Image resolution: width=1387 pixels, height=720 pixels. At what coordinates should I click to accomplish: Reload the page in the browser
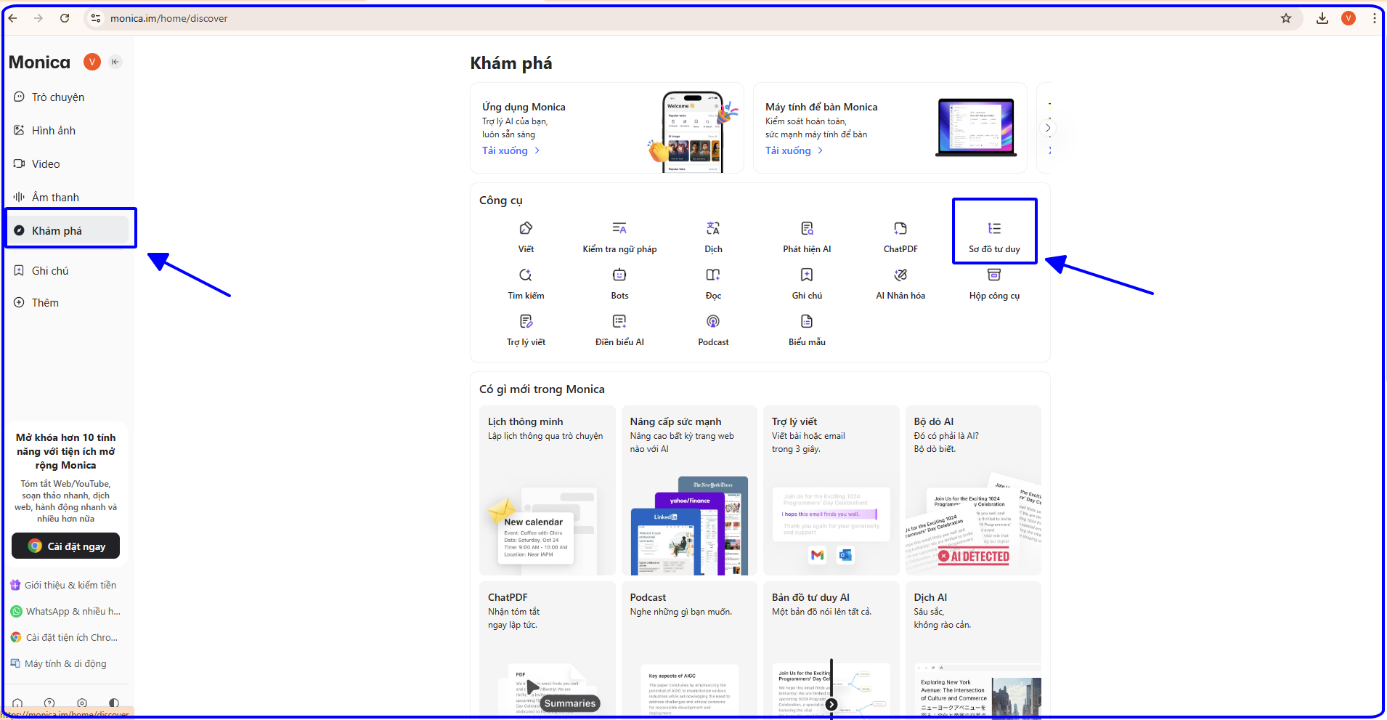[x=65, y=18]
